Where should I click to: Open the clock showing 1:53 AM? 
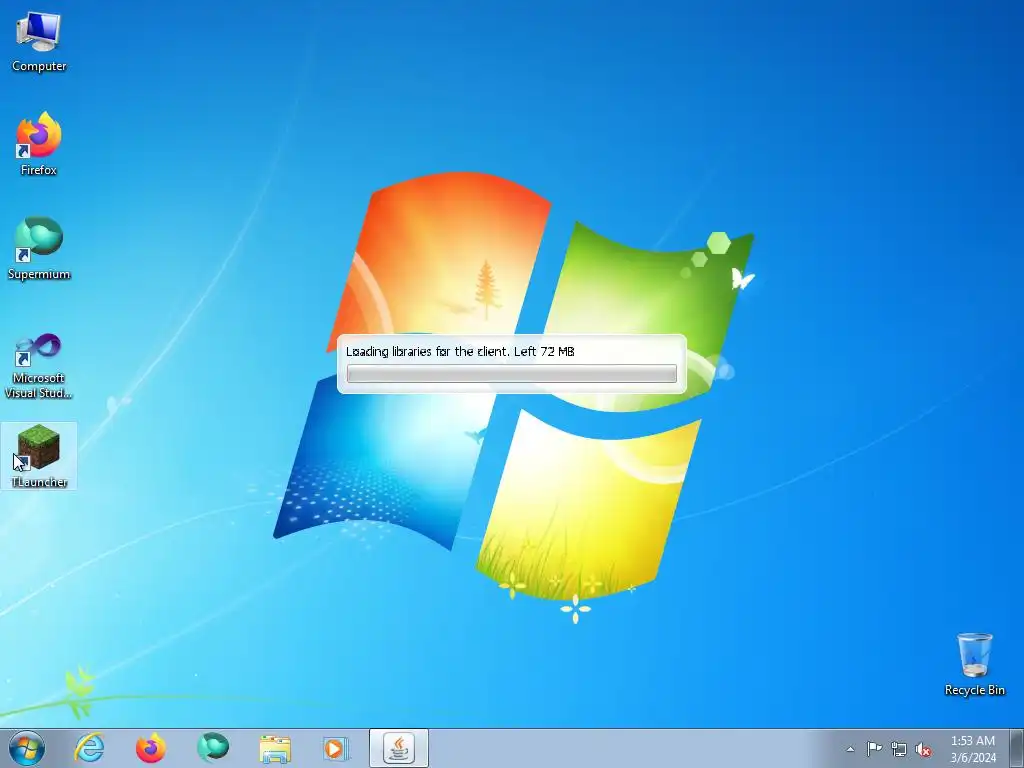973,749
